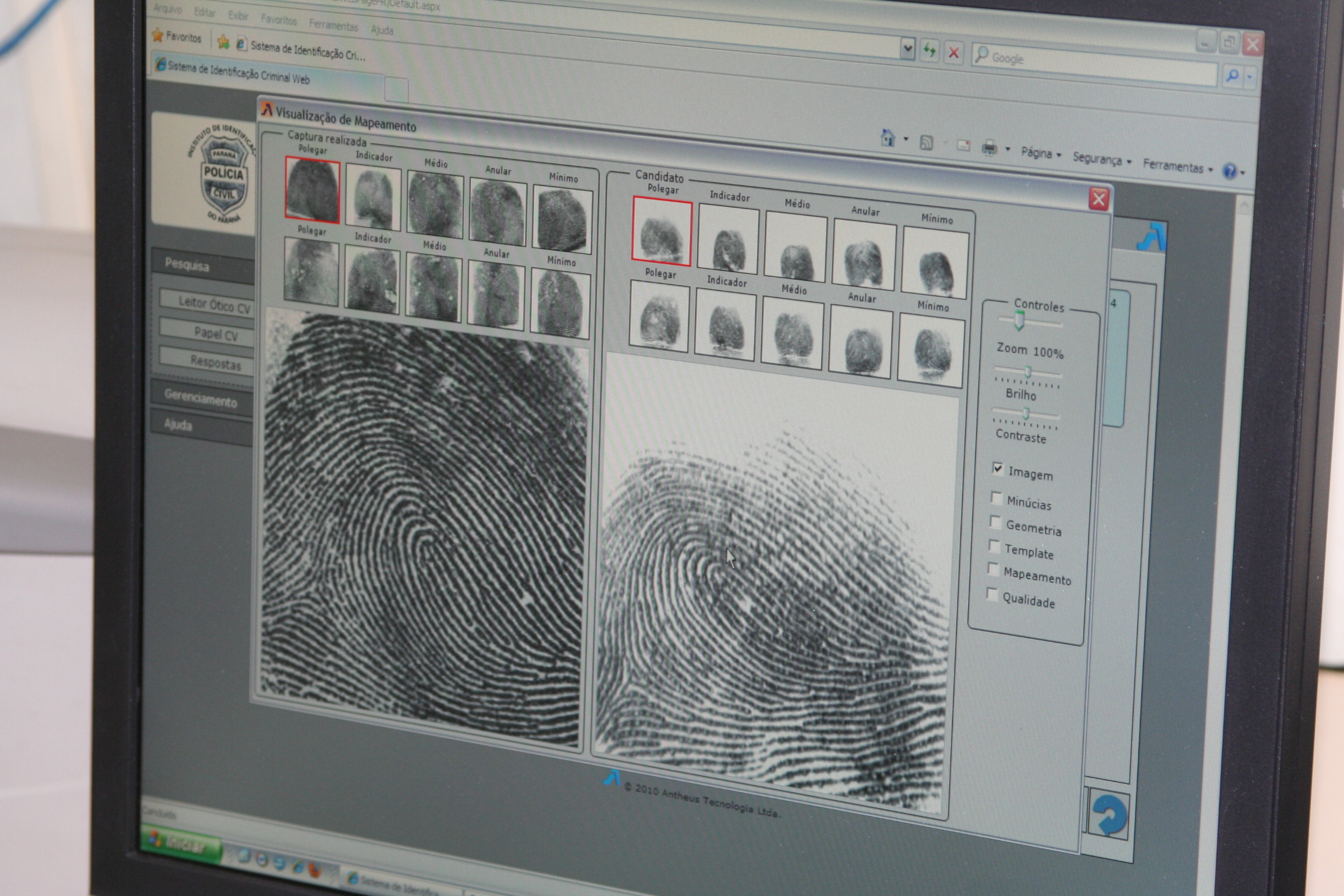This screenshot has width=1344, height=896.
Task: Click the blue help question icon
Action: tap(1230, 170)
